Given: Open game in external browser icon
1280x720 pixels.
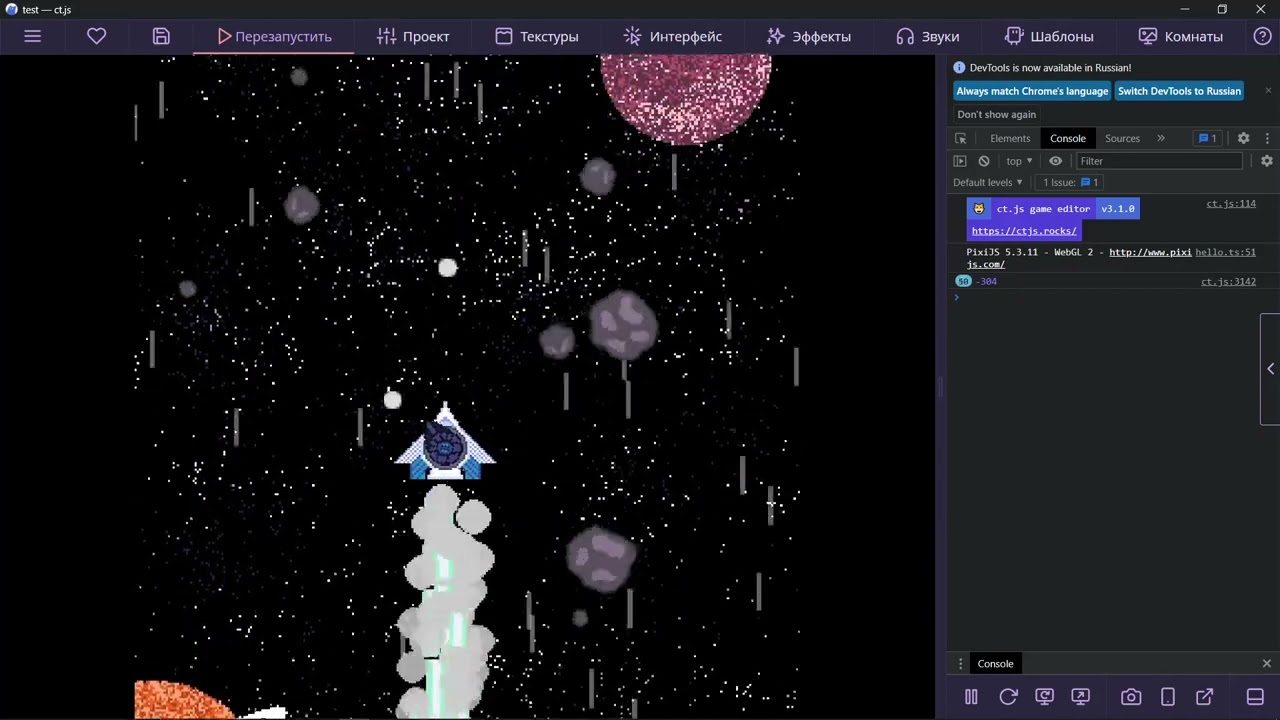Looking at the screenshot, I should [x=1204, y=697].
